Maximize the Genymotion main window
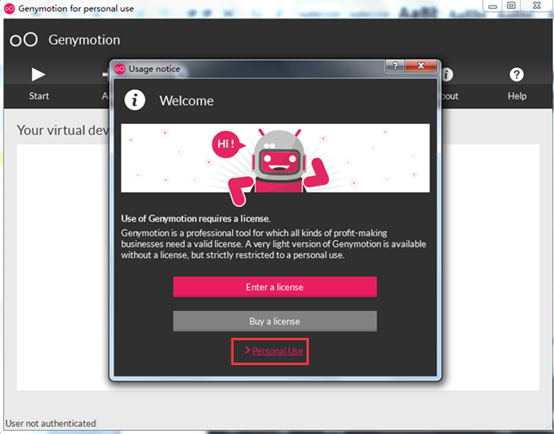 pos(511,6)
